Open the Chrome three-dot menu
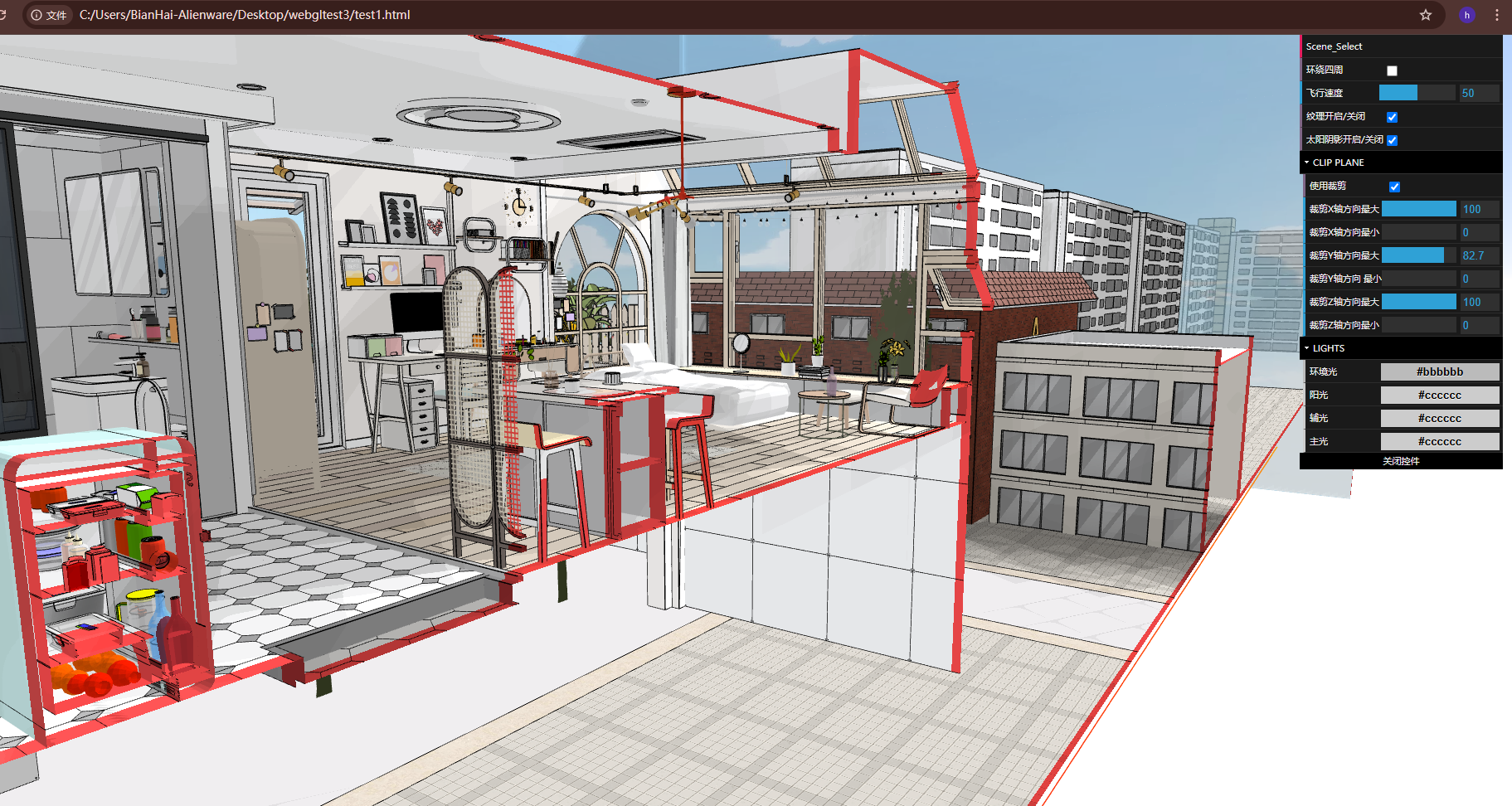This screenshot has height=806, width=1512. 1496,15
